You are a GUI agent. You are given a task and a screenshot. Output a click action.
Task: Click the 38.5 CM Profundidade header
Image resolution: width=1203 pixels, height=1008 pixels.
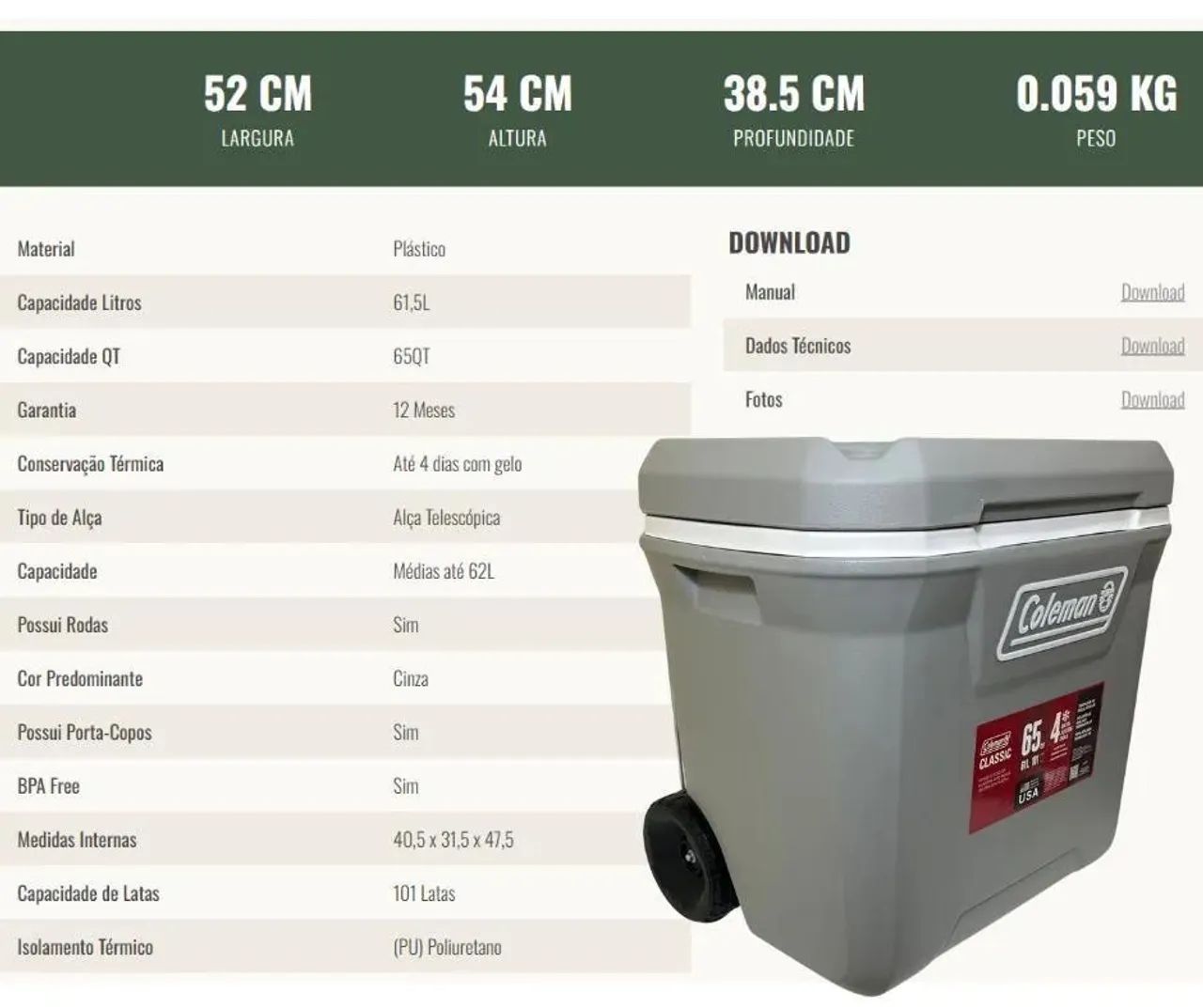[x=794, y=108]
